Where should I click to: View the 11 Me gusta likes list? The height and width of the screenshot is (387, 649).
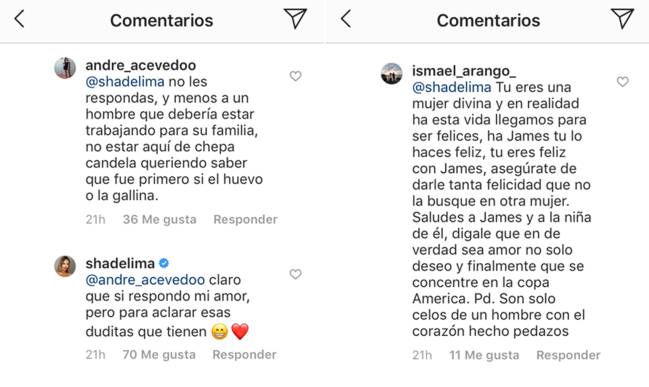pos(484,355)
